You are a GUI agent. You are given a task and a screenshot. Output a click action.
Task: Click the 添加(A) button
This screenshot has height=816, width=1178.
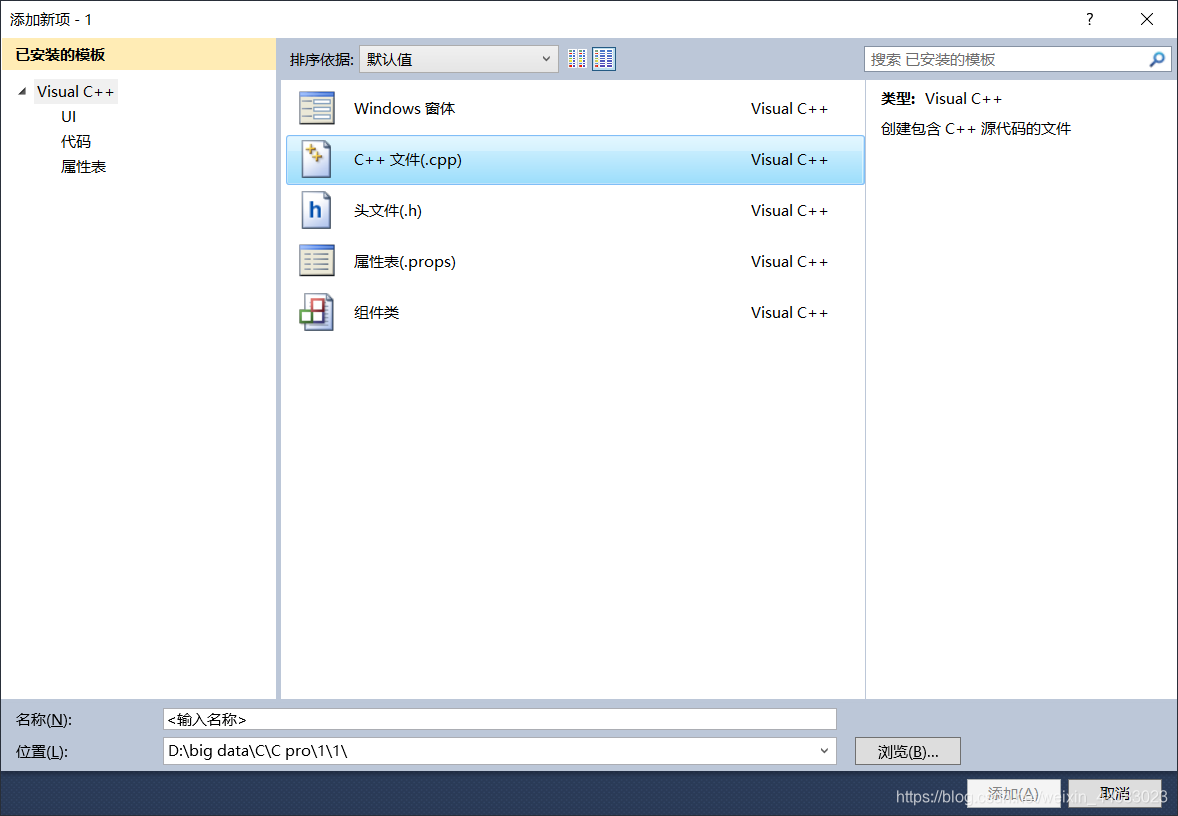(1013, 793)
